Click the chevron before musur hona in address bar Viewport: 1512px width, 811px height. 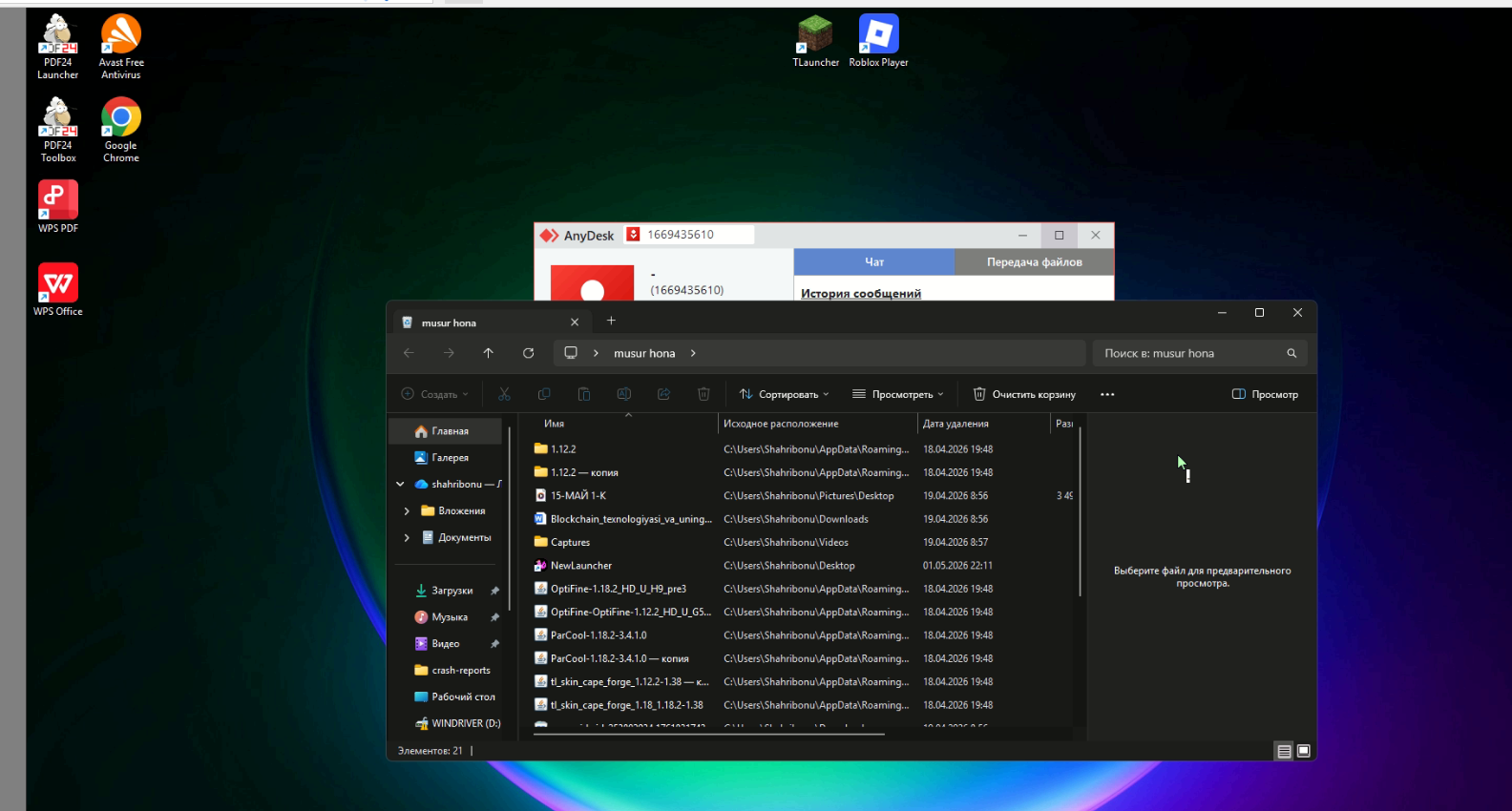[596, 353]
